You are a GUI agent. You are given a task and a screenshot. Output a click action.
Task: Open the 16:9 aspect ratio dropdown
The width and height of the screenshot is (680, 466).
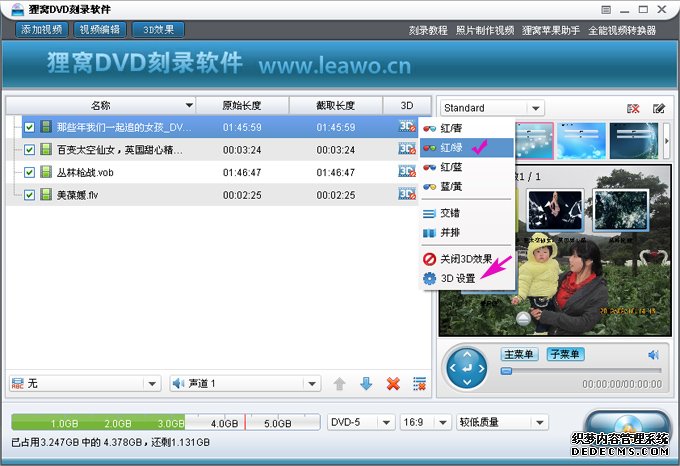(425, 422)
